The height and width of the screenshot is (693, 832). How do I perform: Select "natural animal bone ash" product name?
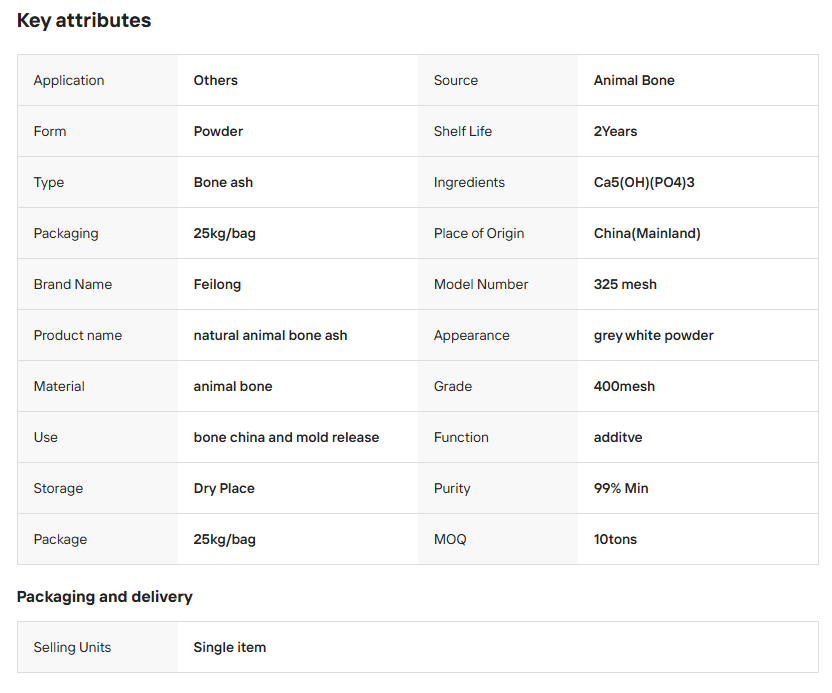270,335
